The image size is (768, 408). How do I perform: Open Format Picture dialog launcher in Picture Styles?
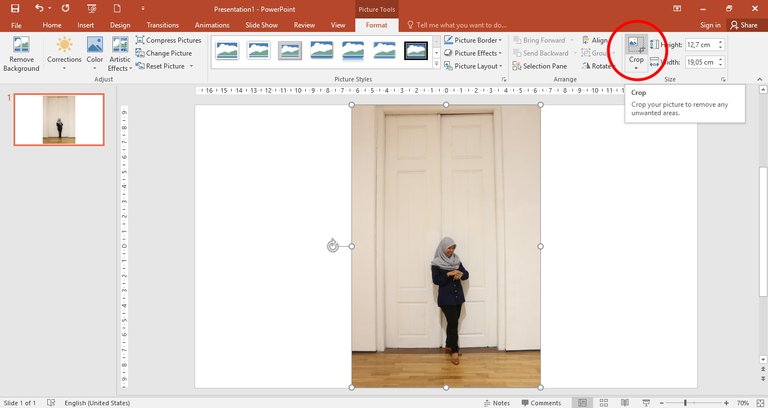point(504,79)
